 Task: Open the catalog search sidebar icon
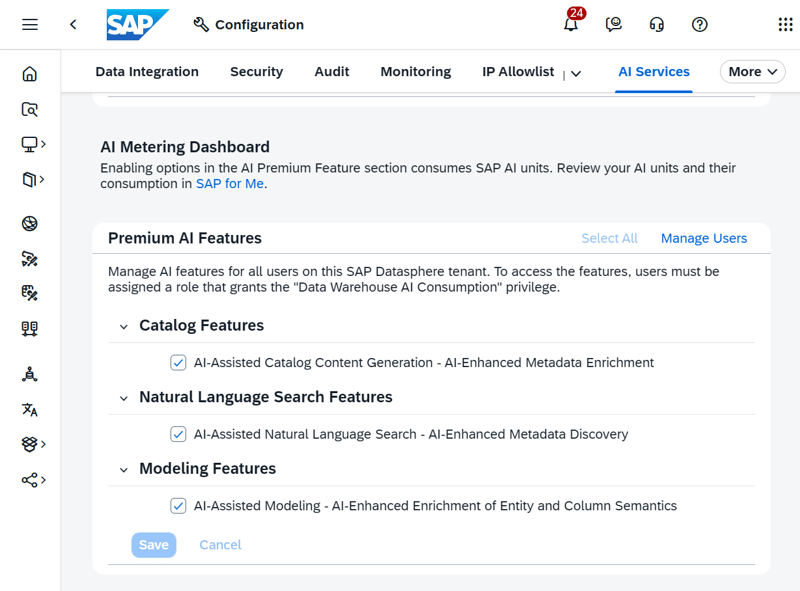pyautogui.click(x=30, y=109)
